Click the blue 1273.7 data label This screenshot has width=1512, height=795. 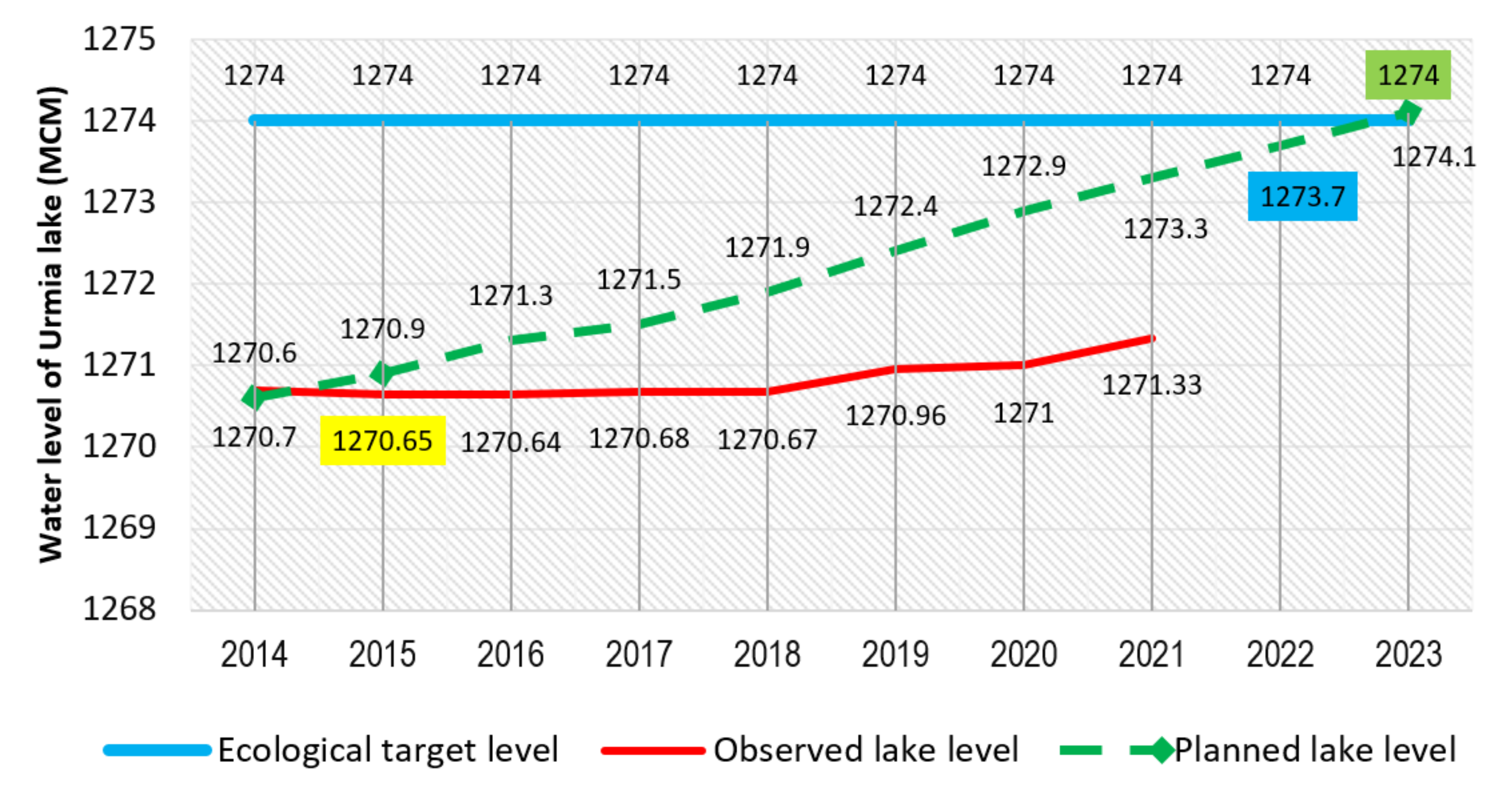point(1303,197)
